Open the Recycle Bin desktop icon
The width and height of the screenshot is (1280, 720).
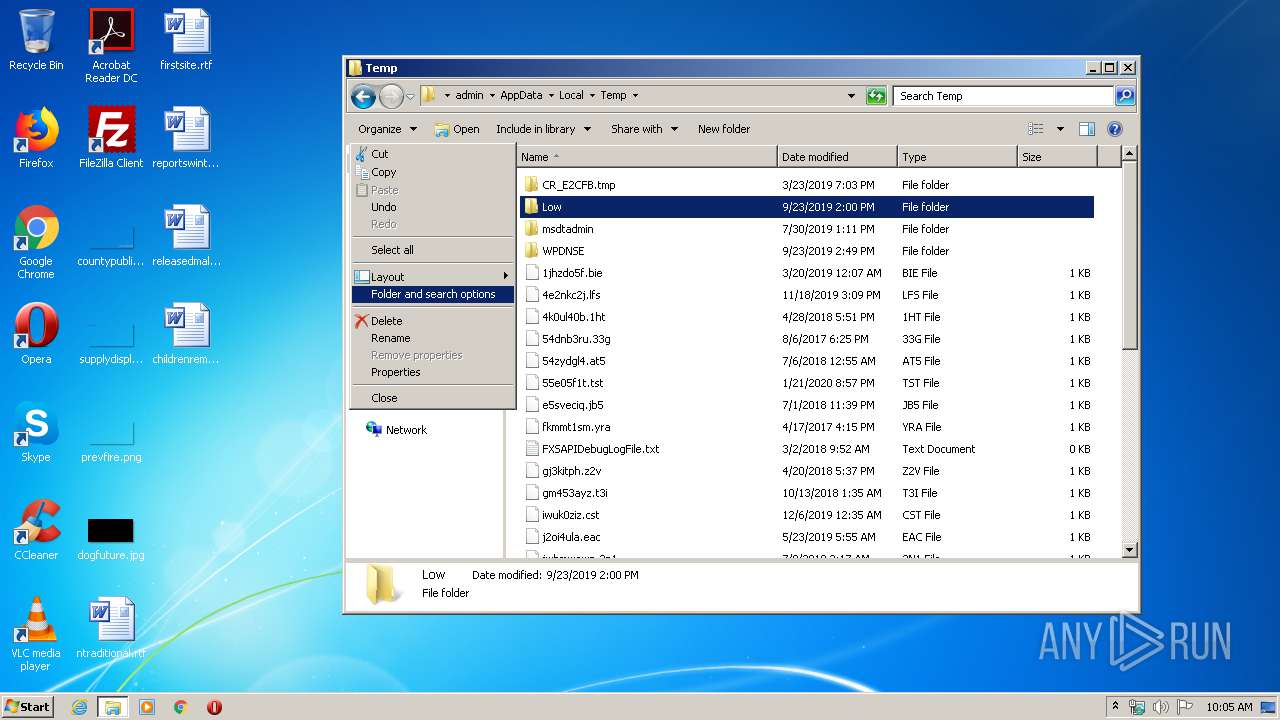point(36,40)
